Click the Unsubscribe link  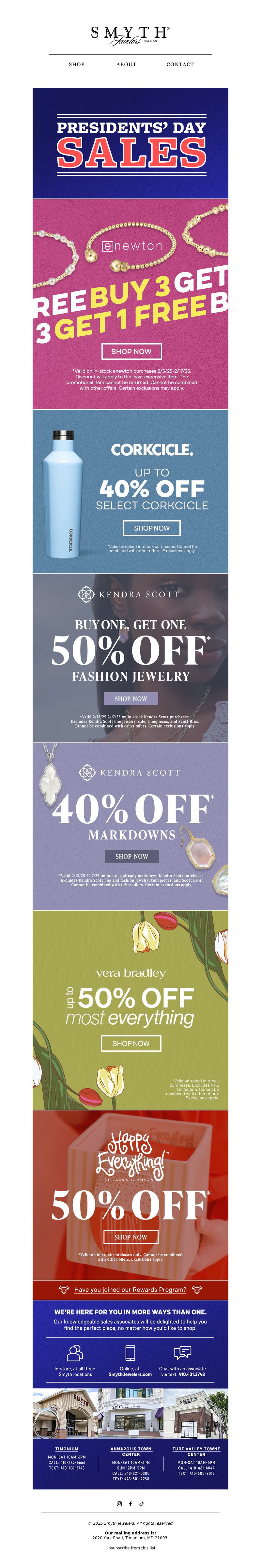117,1548
